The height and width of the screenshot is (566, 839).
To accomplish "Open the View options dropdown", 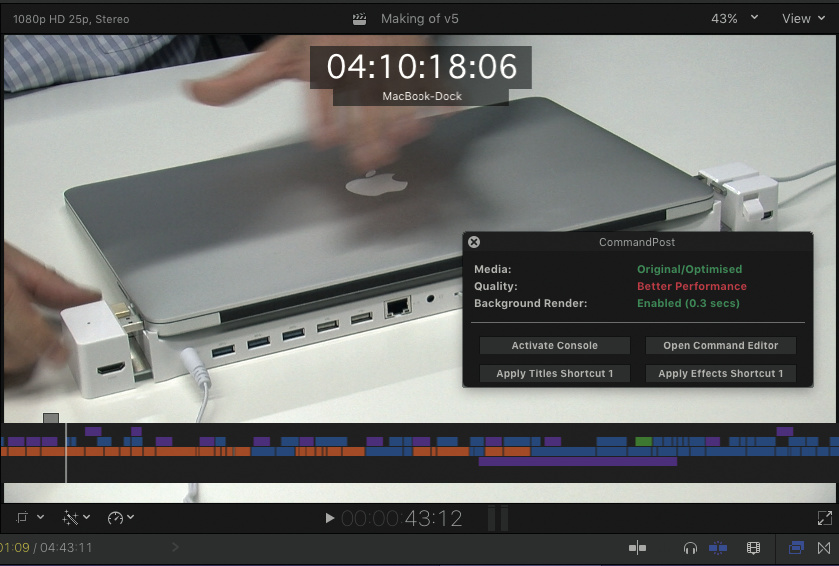I will [803, 19].
